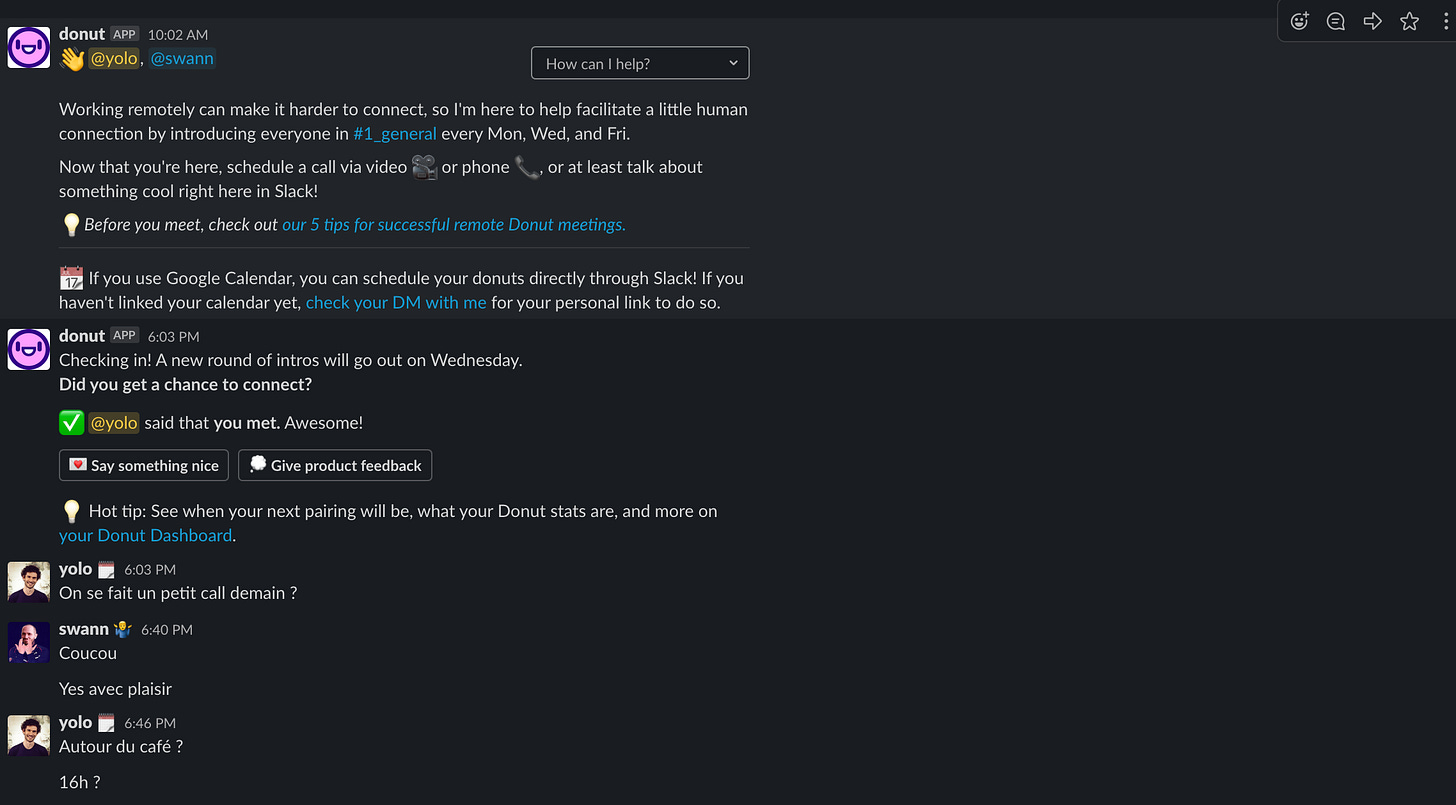Click swann's shrug status emoji
This screenshot has width=1456, height=805.
point(123,630)
